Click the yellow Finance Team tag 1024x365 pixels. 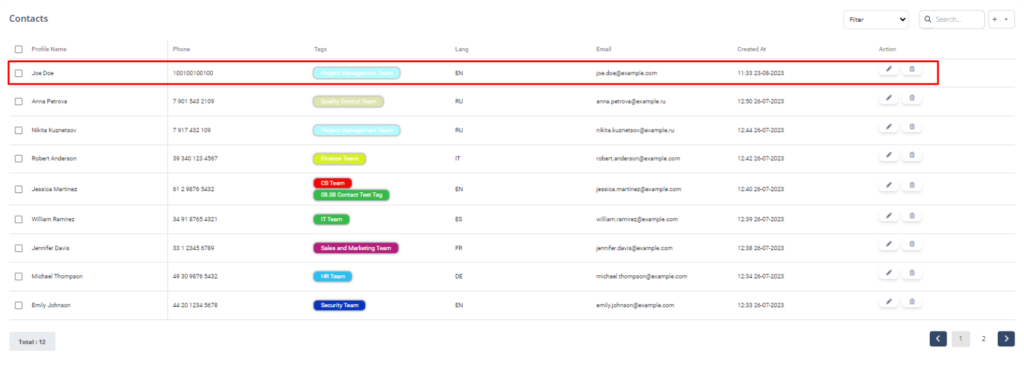[x=340, y=159]
